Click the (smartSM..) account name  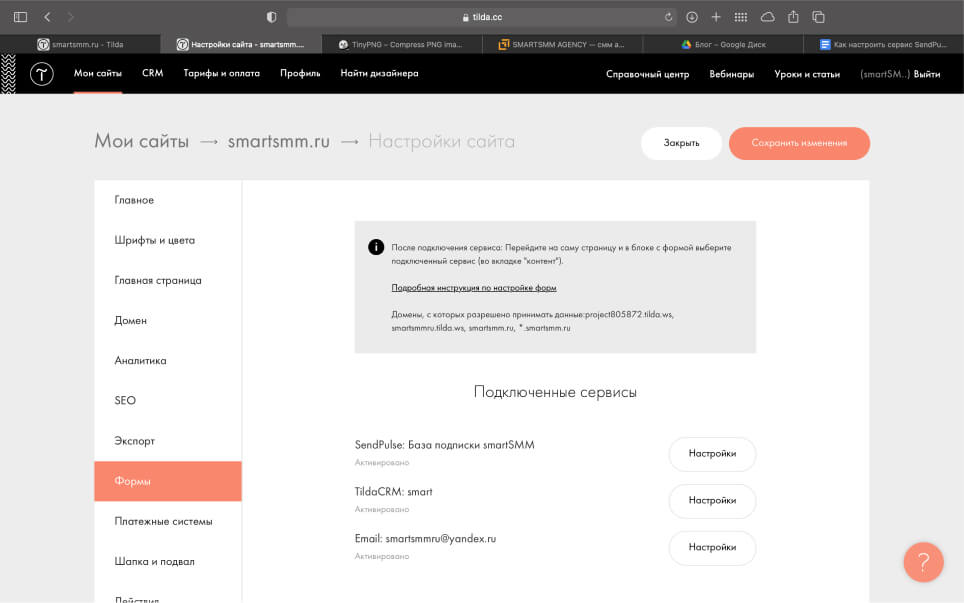pyautogui.click(x=885, y=74)
